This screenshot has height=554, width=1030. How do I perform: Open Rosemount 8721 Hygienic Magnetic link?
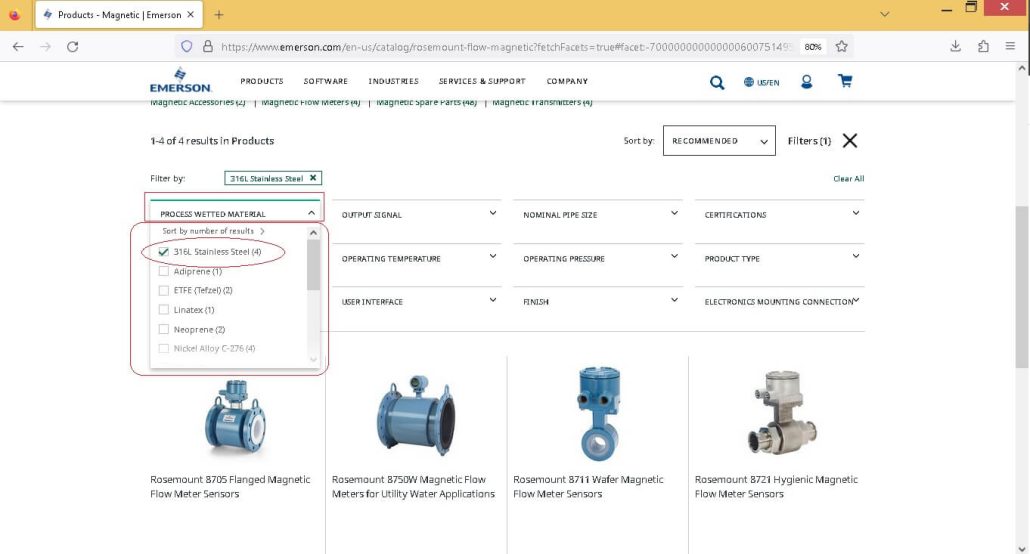pos(776,486)
